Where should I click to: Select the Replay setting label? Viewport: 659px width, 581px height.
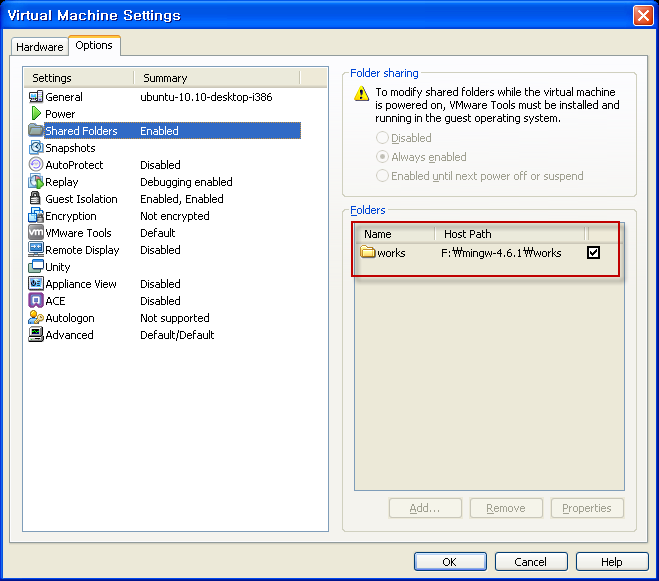tap(62, 182)
